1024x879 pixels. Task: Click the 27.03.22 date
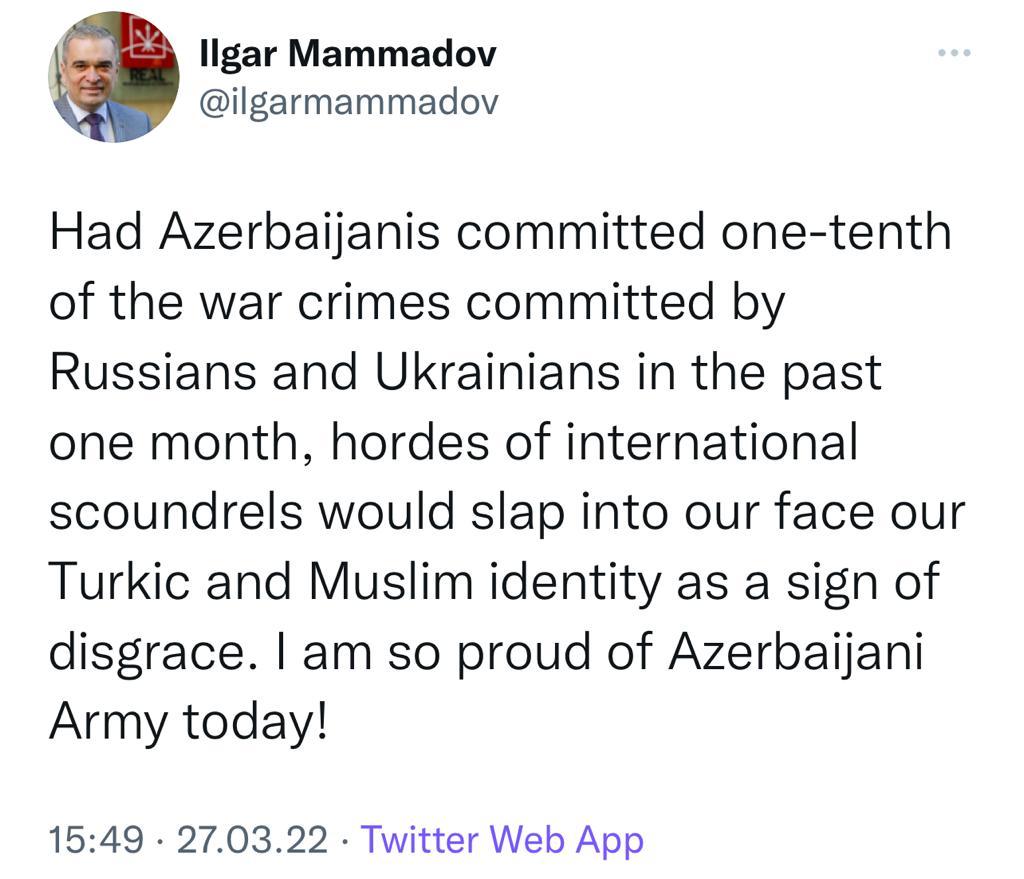click(252, 839)
